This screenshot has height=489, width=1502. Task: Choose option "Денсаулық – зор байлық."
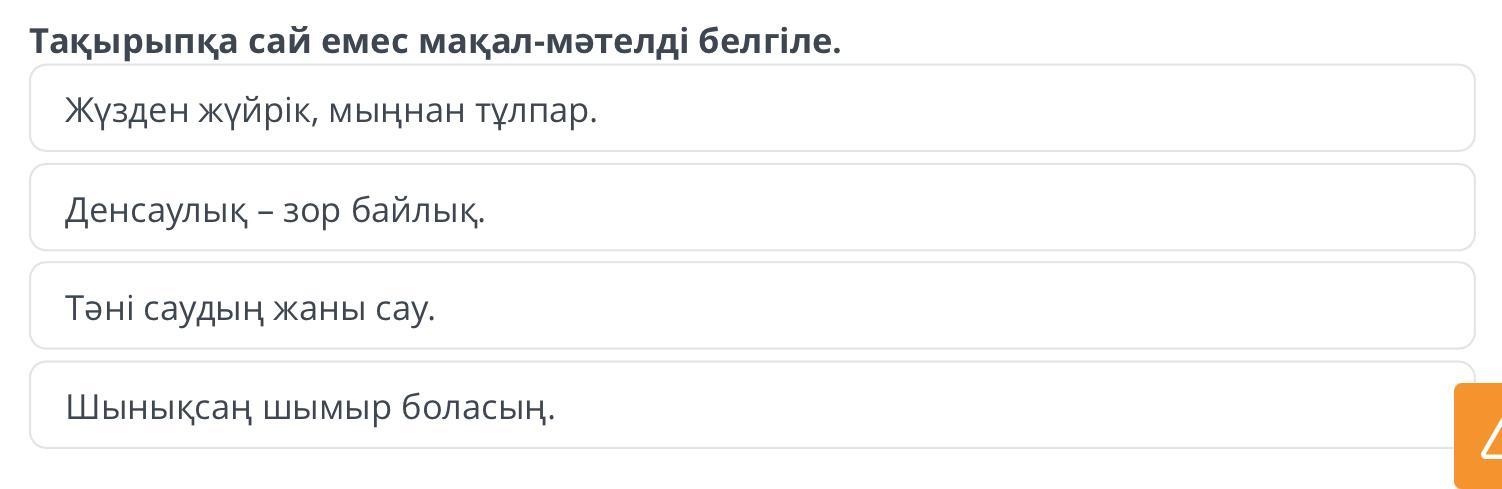coord(275,210)
